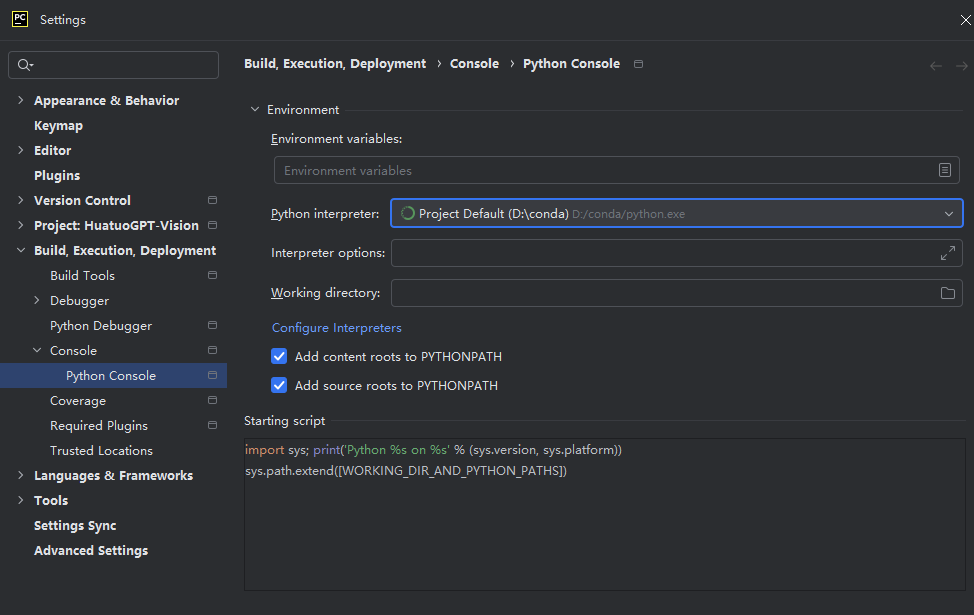The image size is (974, 615).
Task: Select Python Console tree item
Action: [x=113, y=375]
